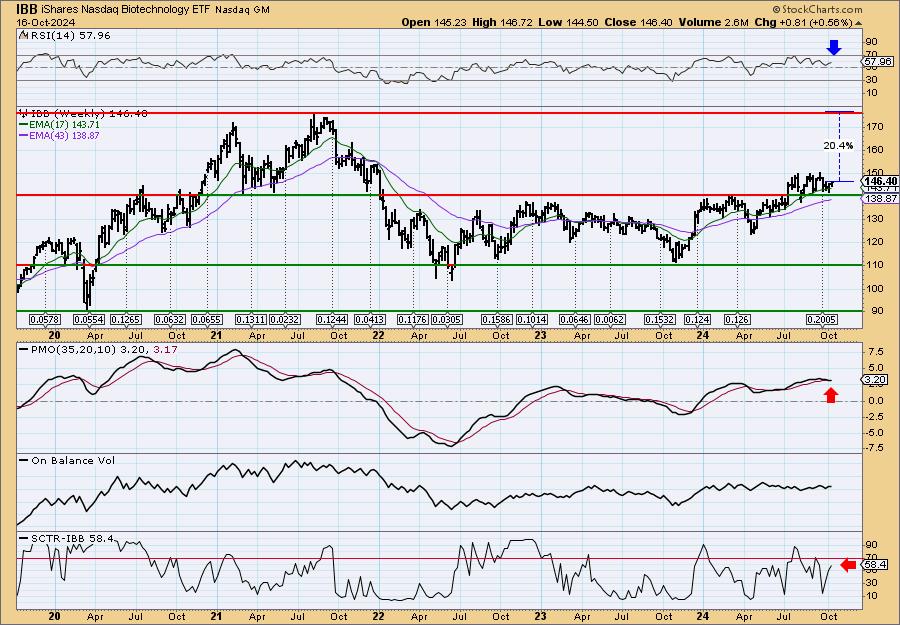Select the iShares Nasdaq Biotechnology ETF title
This screenshot has height=625, width=900.
125,10
